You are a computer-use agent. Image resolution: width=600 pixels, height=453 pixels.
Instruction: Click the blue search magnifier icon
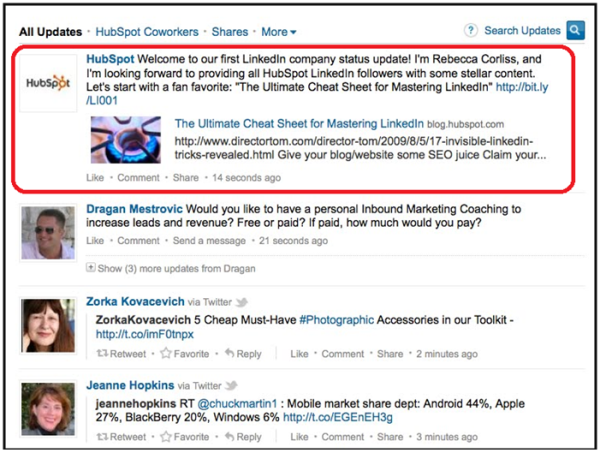pos(576,31)
